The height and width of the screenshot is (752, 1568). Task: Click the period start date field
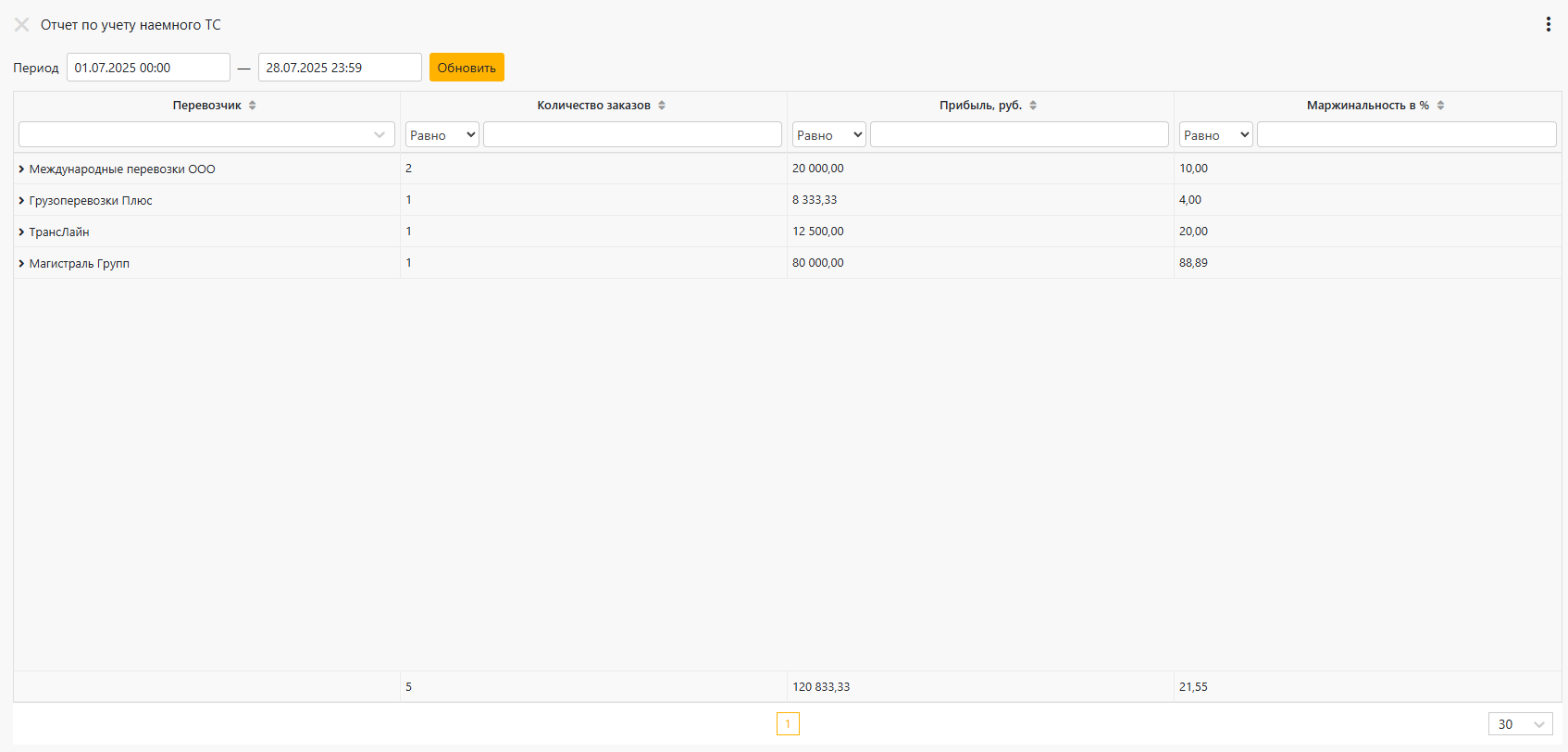(148, 68)
